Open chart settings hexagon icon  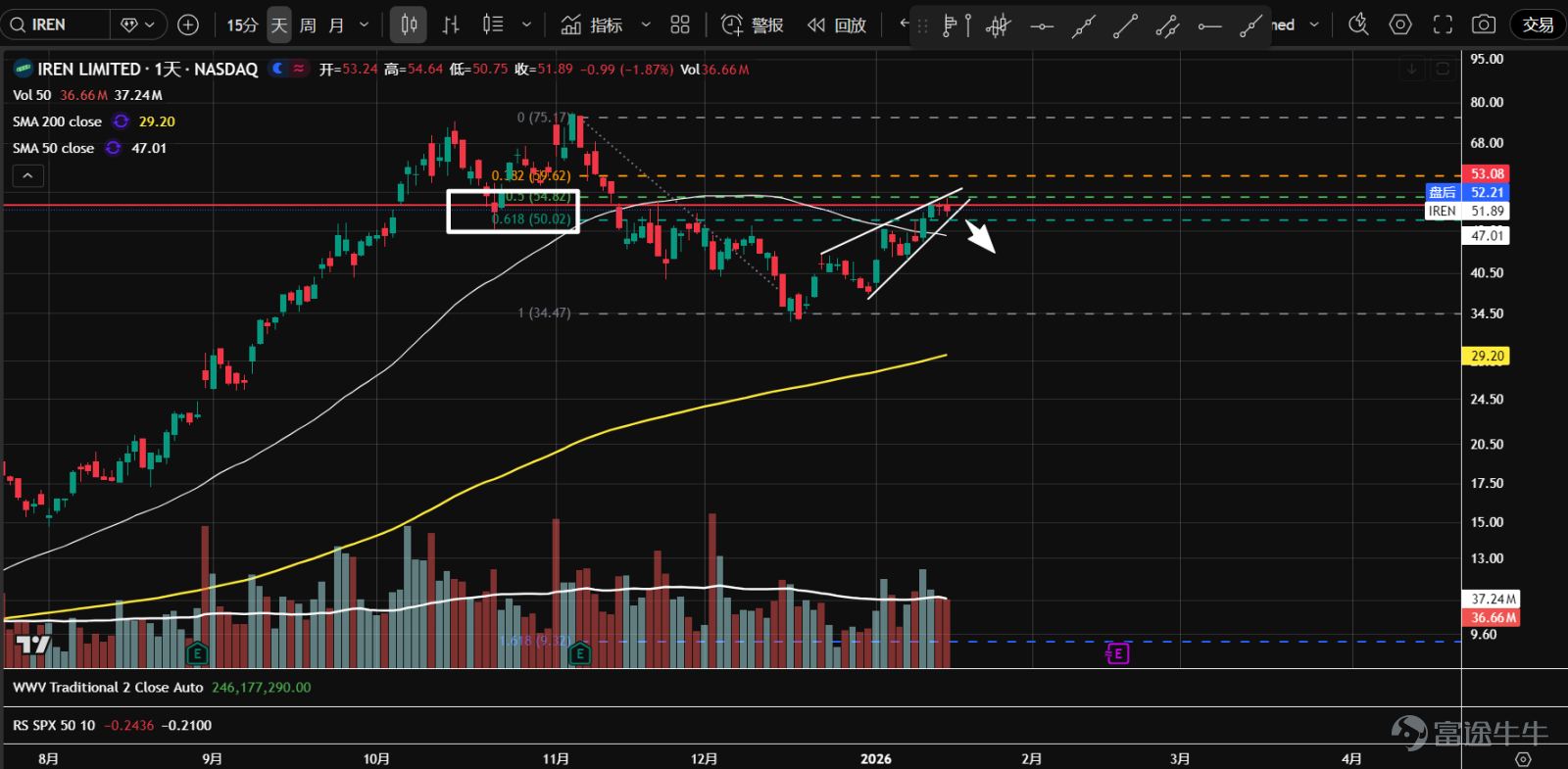click(x=1400, y=24)
